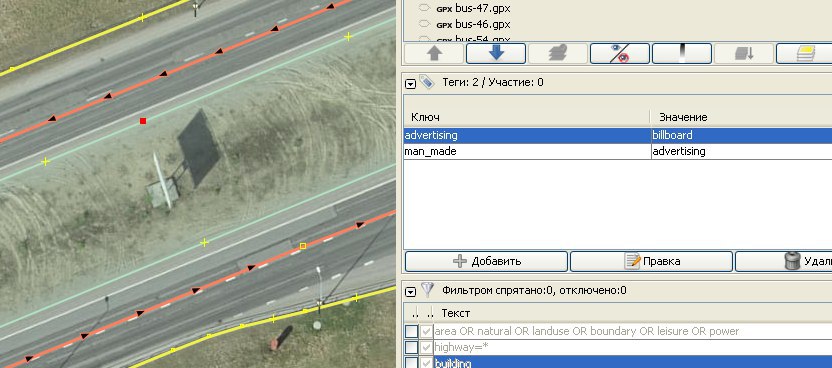Select the area OR natural OR landuse filter text

click(586, 331)
